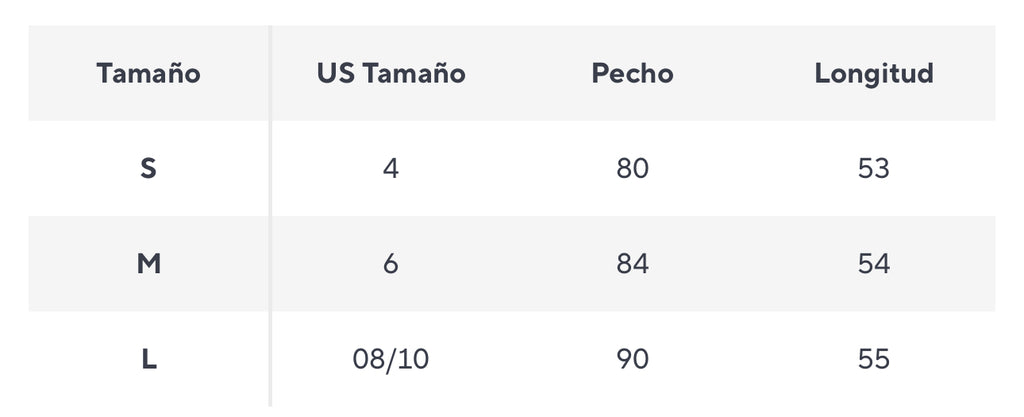This screenshot has height=417, width=1024.
Task: Select the Longitud value 54
Action: [x=874, y=264]
